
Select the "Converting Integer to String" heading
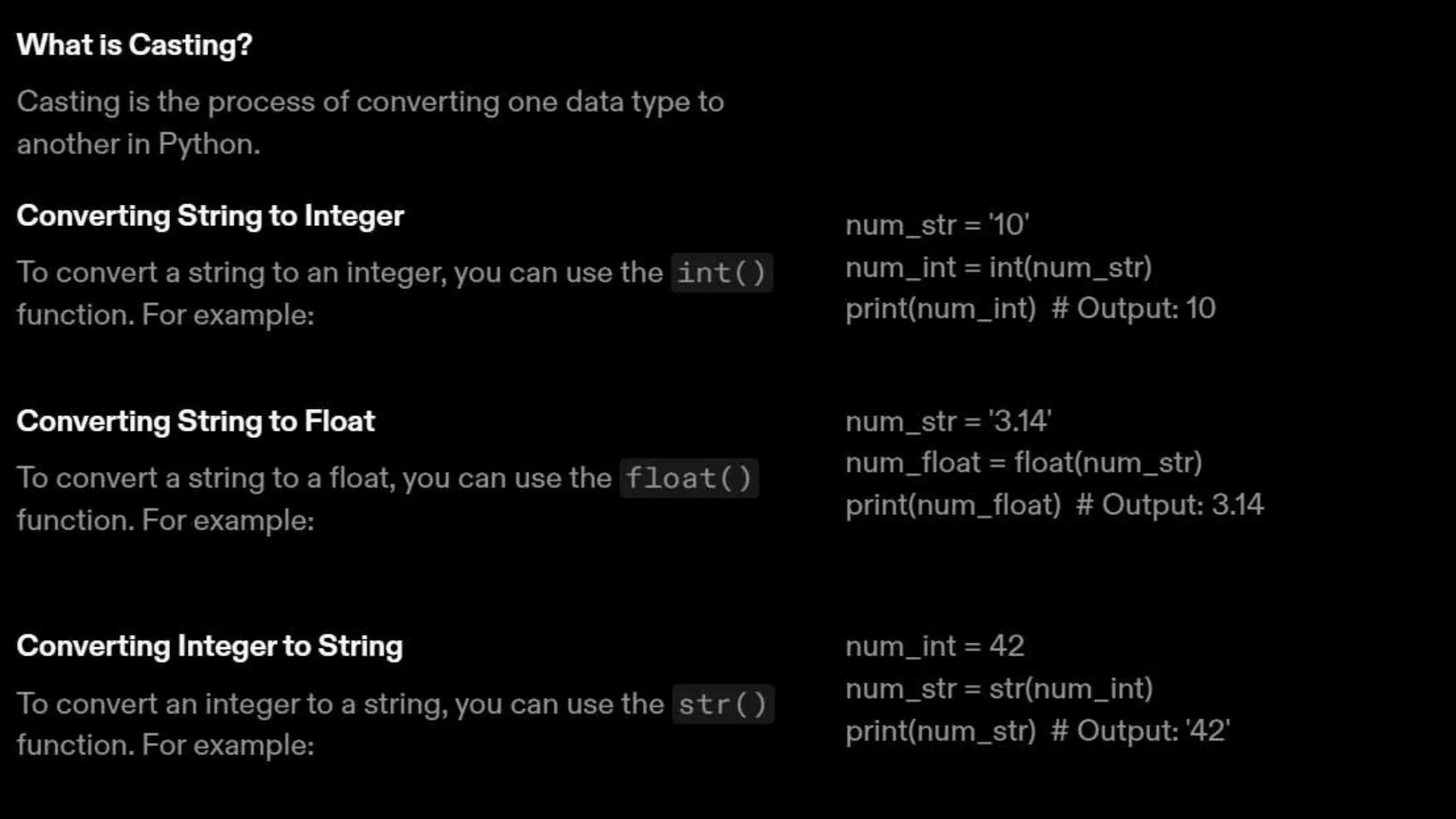click(210, 646)
